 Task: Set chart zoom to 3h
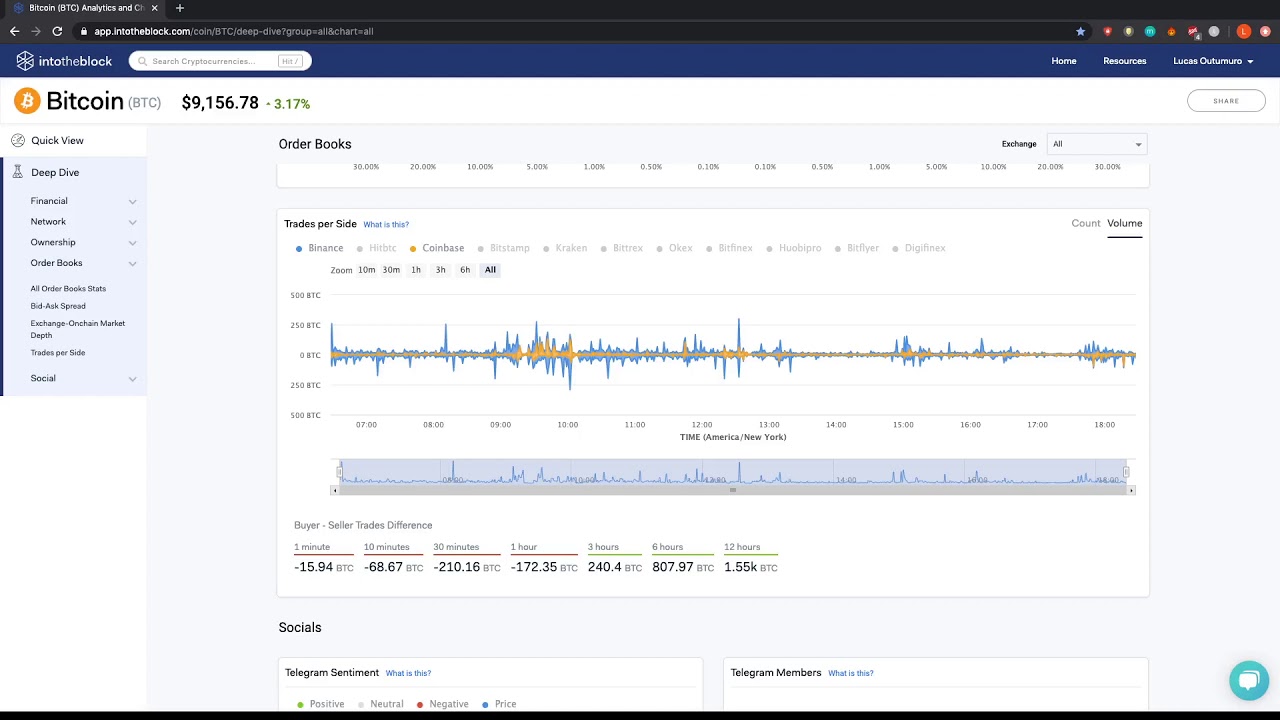440,270
